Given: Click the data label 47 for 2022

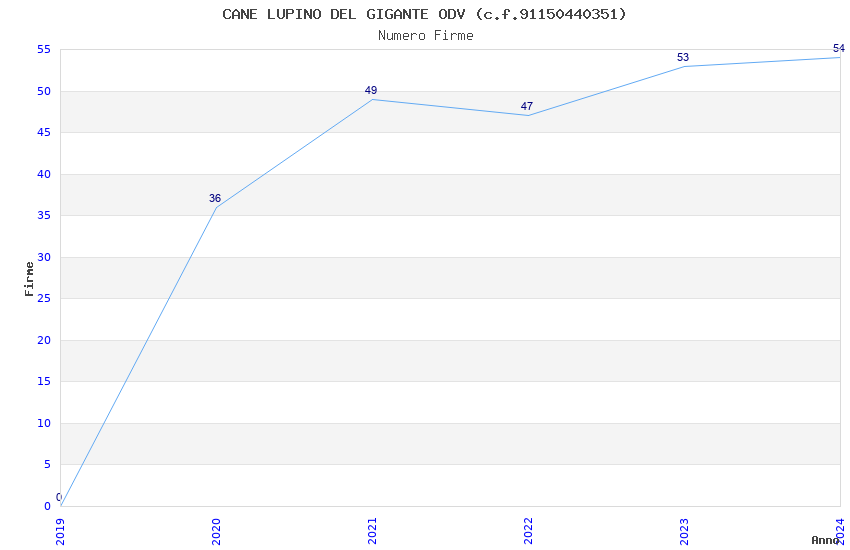Looking at the screenshot, I should [x=526, y=106].
